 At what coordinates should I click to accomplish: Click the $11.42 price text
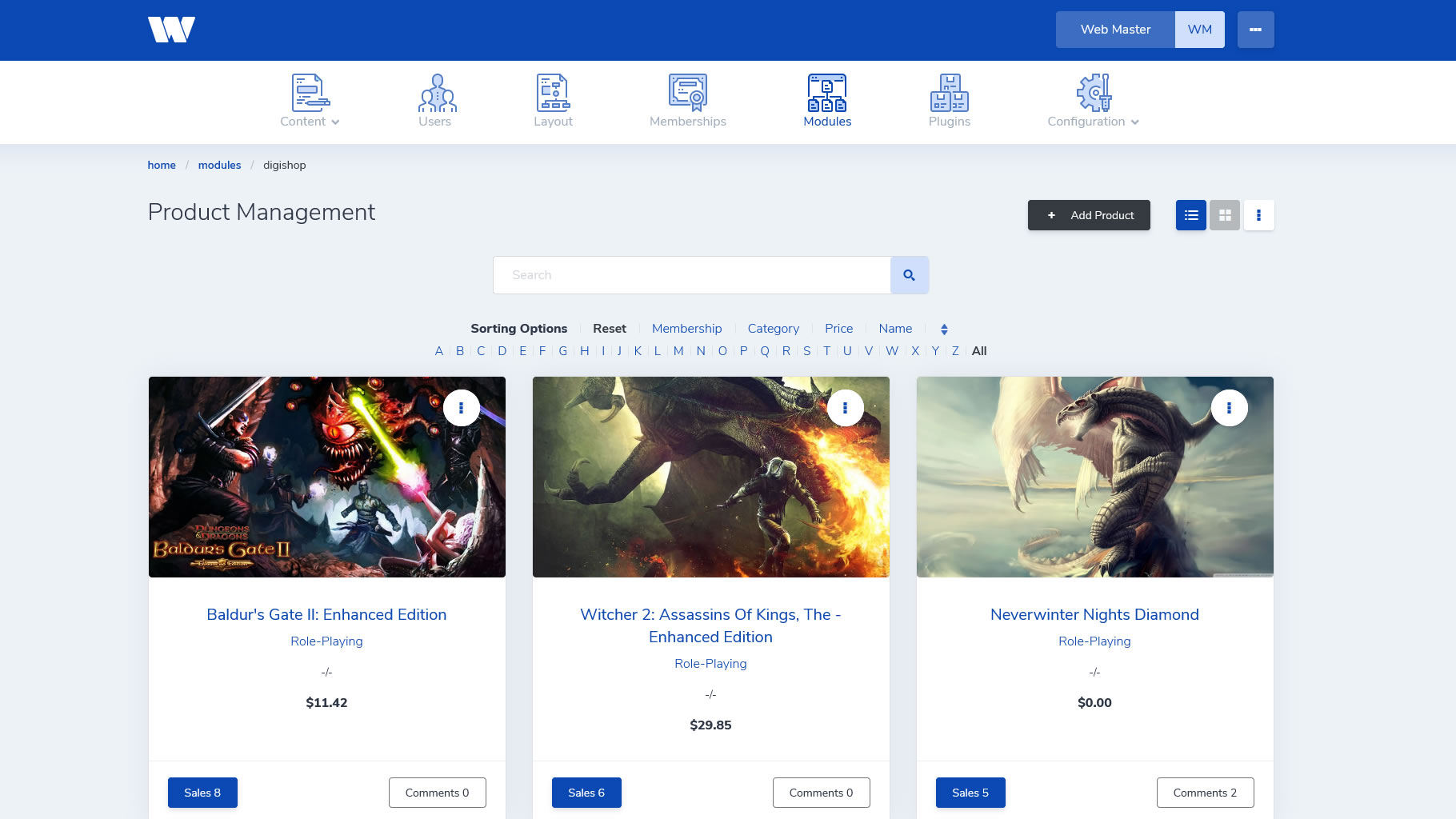click(x=326, y=703)
